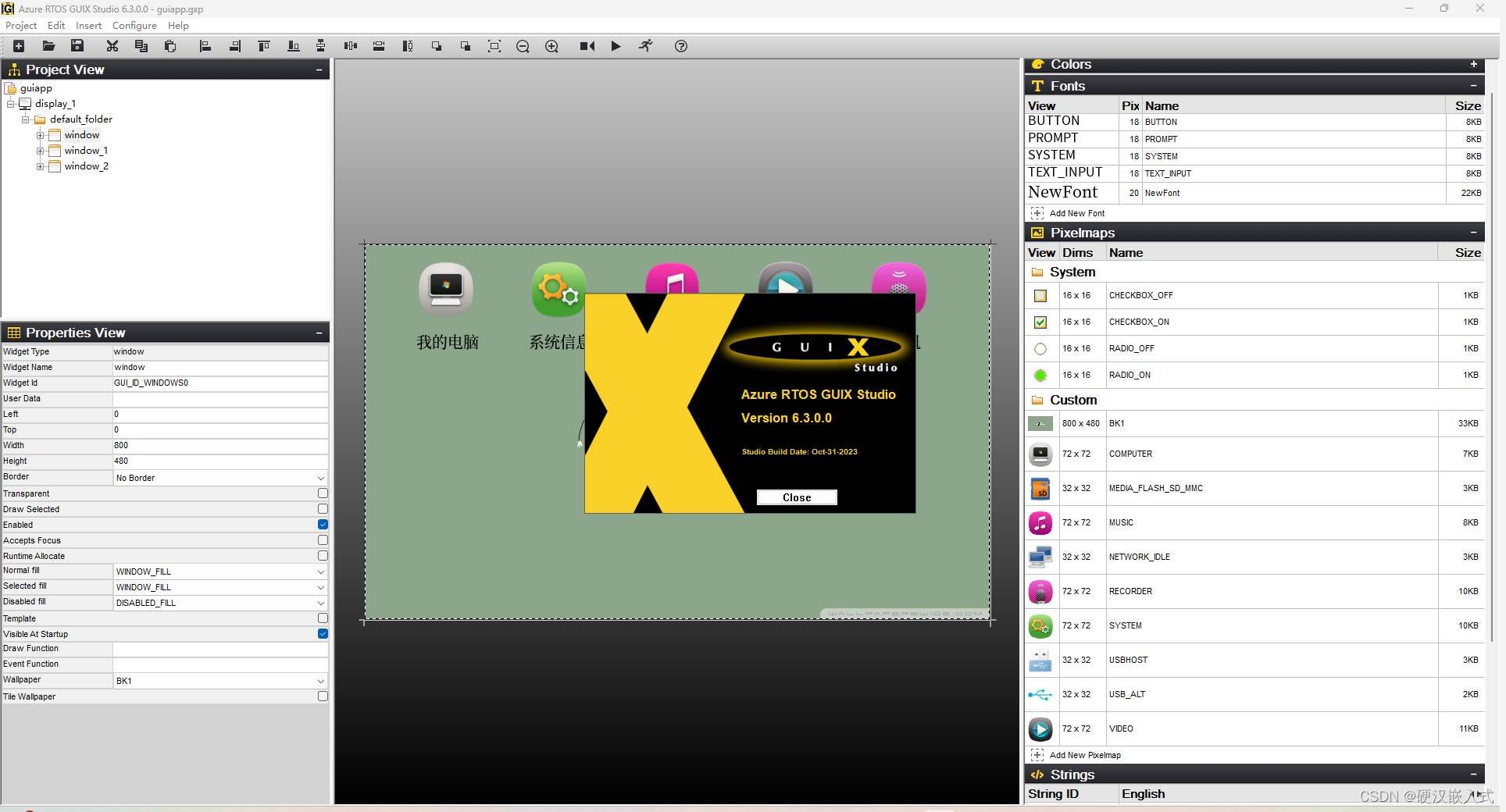Click the size-to-fit toolbar icon
This screenshot has width=1506, height=812.
point(494,46)
